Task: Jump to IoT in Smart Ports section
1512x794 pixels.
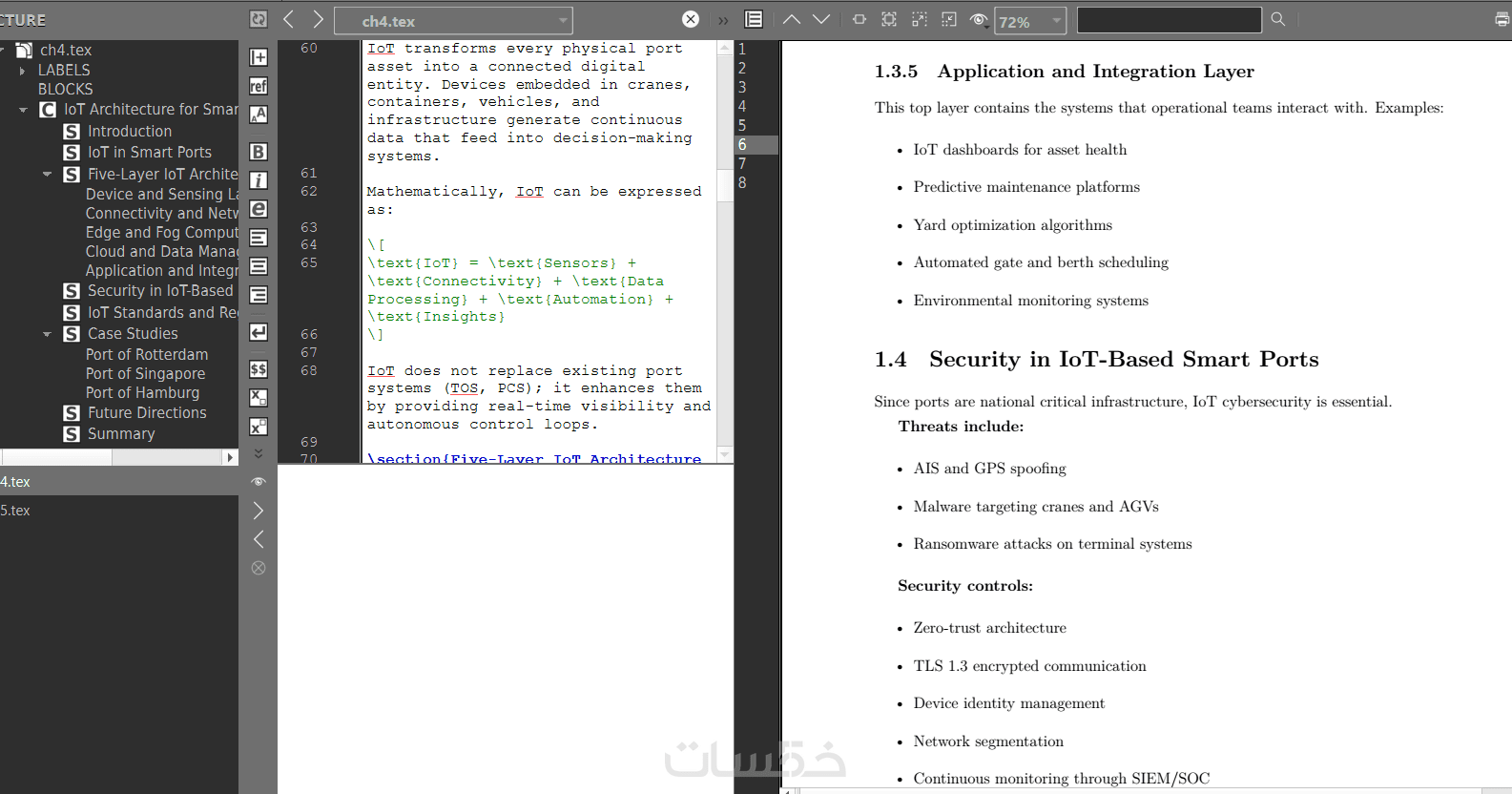Action: click(x=150, y=153)
